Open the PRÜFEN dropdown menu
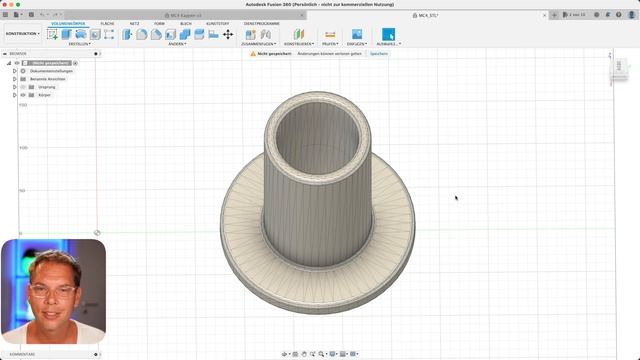 coord(330,44)
